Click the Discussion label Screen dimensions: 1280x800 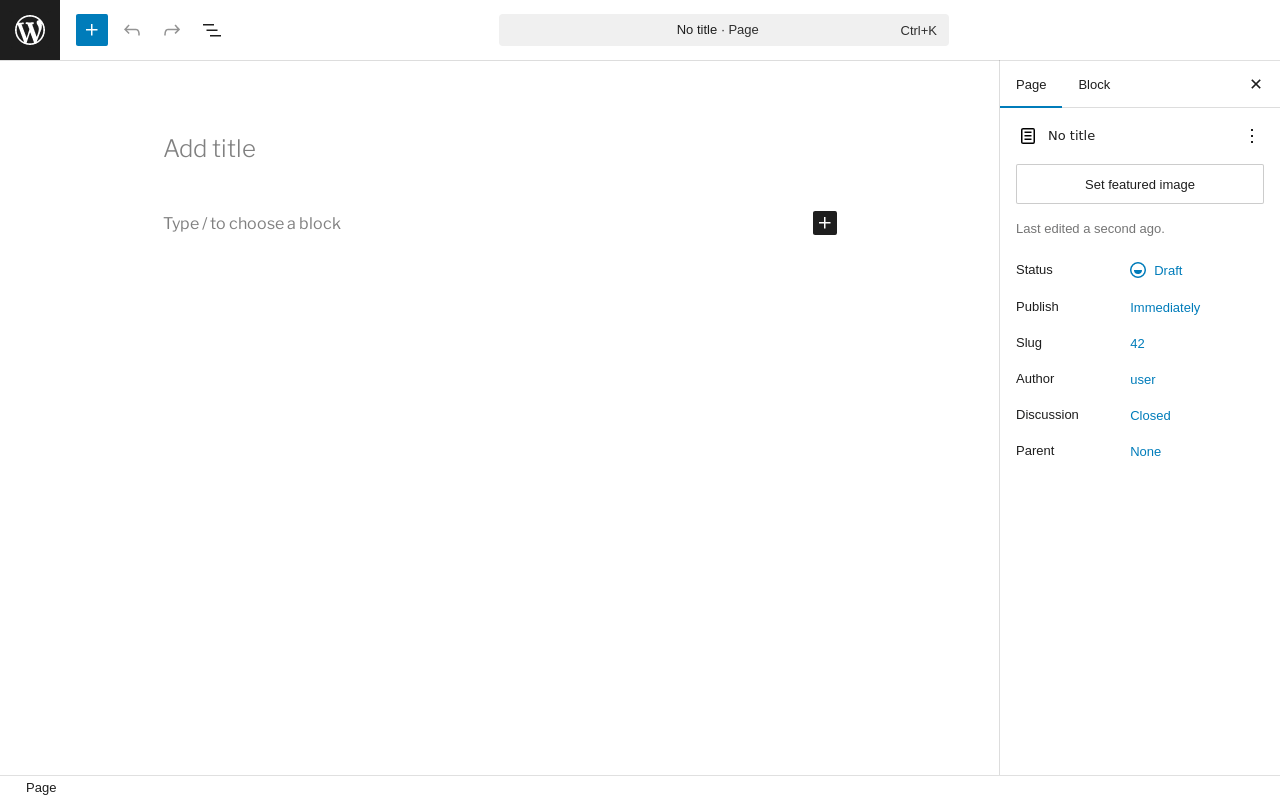click(1047, 415)
